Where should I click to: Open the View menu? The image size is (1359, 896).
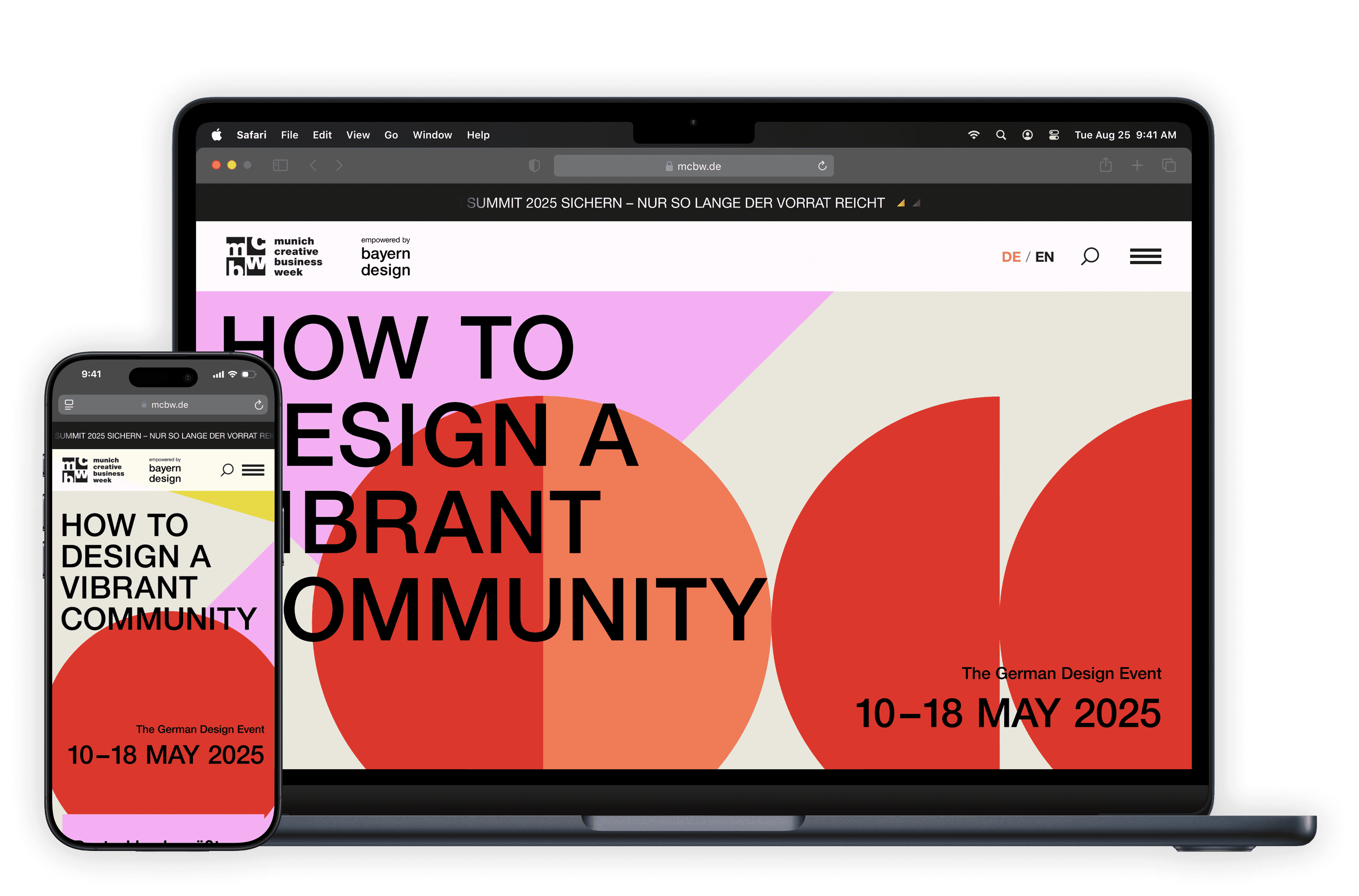[x=358, y=135]
